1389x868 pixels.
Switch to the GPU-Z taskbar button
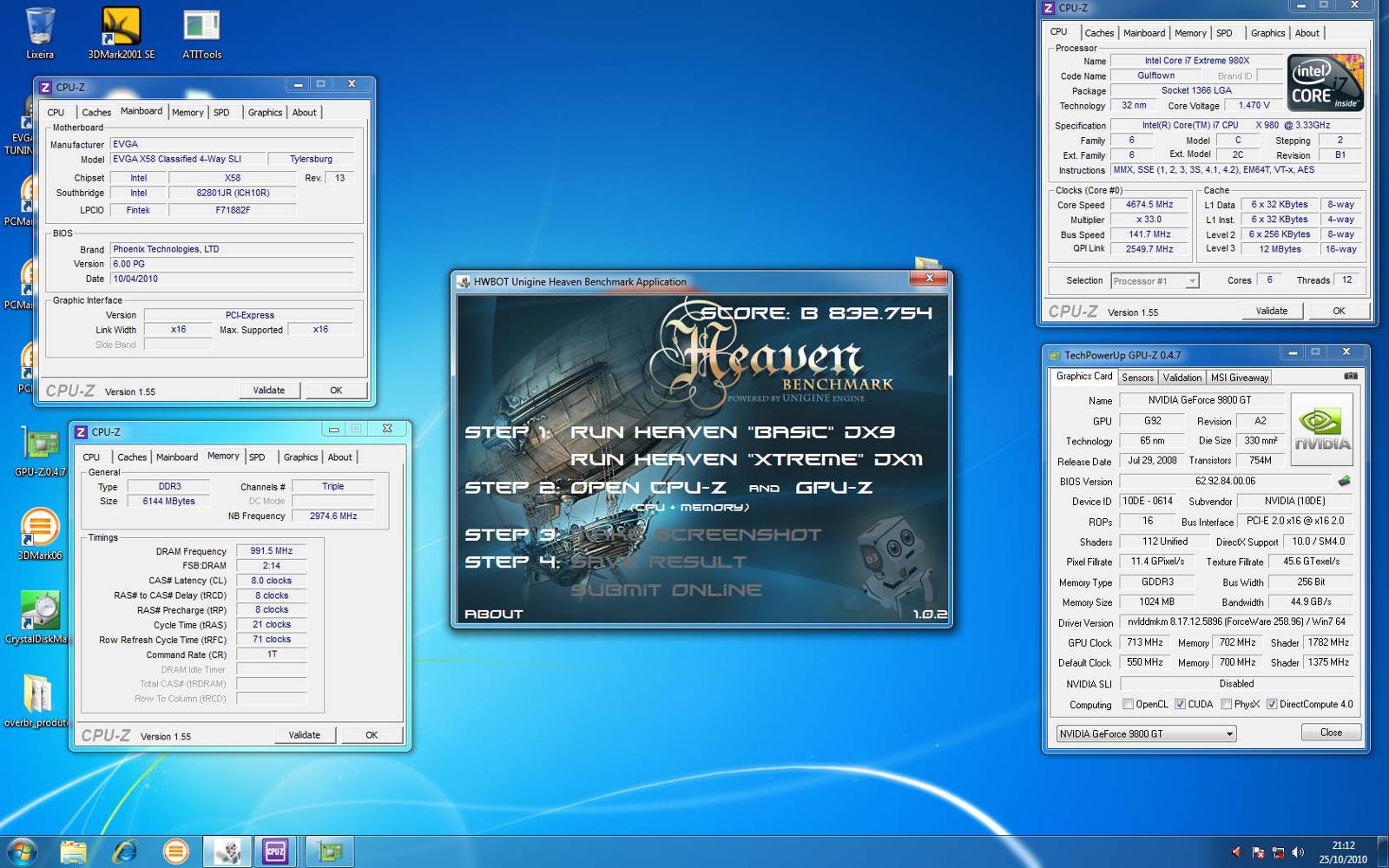330,852
